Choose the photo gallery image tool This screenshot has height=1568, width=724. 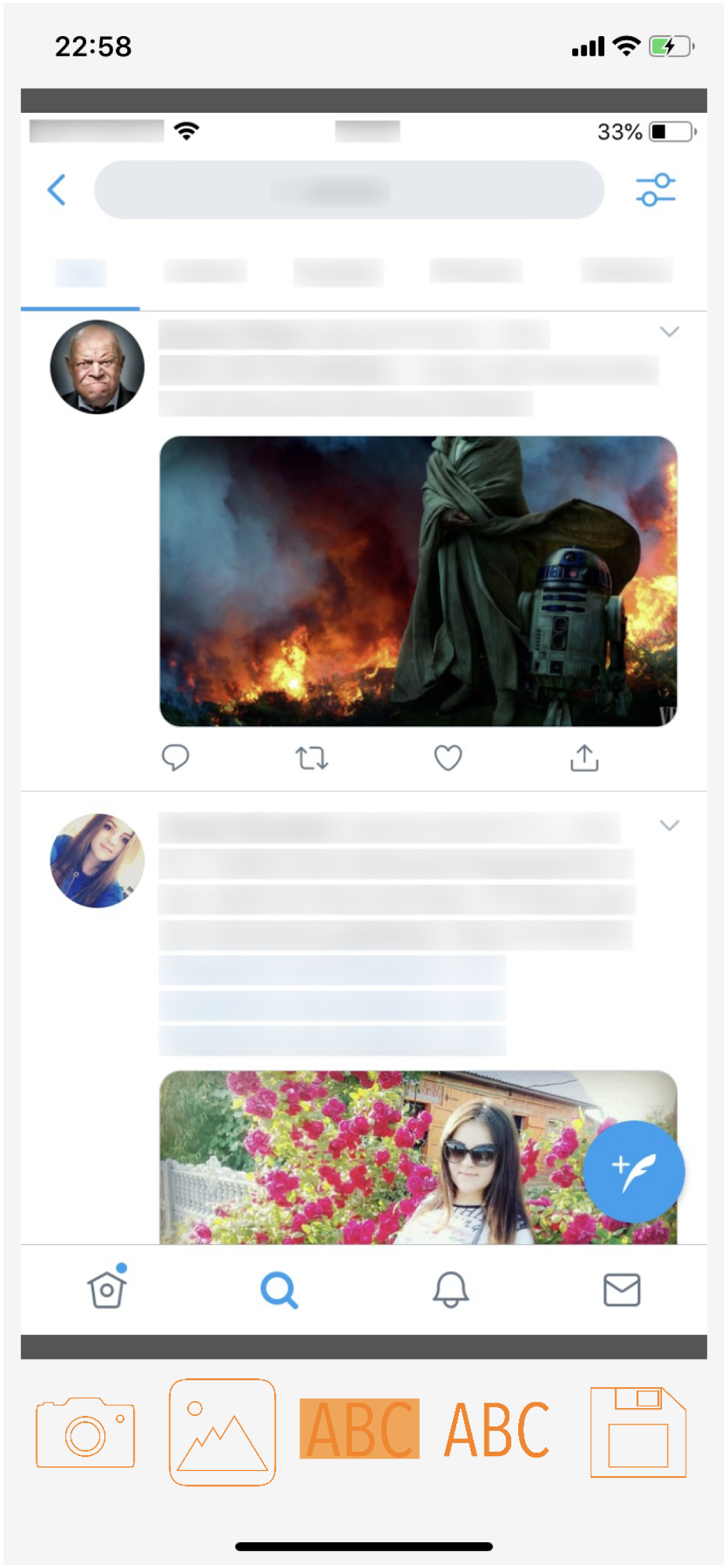pyautogui.click(x=223, y=1432)
